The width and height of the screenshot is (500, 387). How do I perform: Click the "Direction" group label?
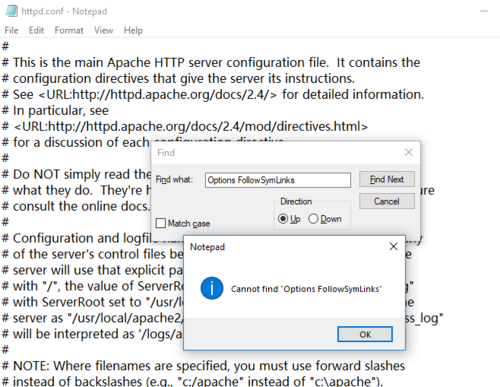coord(296,201)
